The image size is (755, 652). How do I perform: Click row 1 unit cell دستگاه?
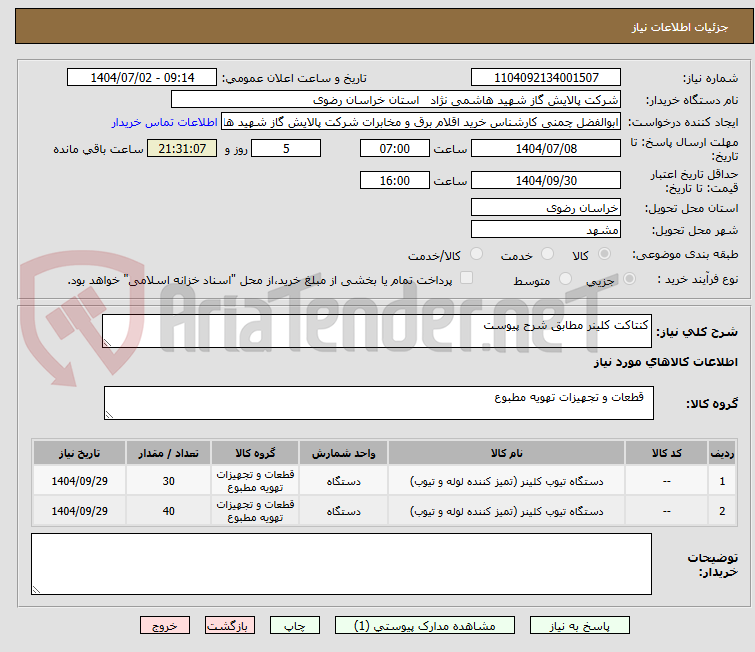343,481
